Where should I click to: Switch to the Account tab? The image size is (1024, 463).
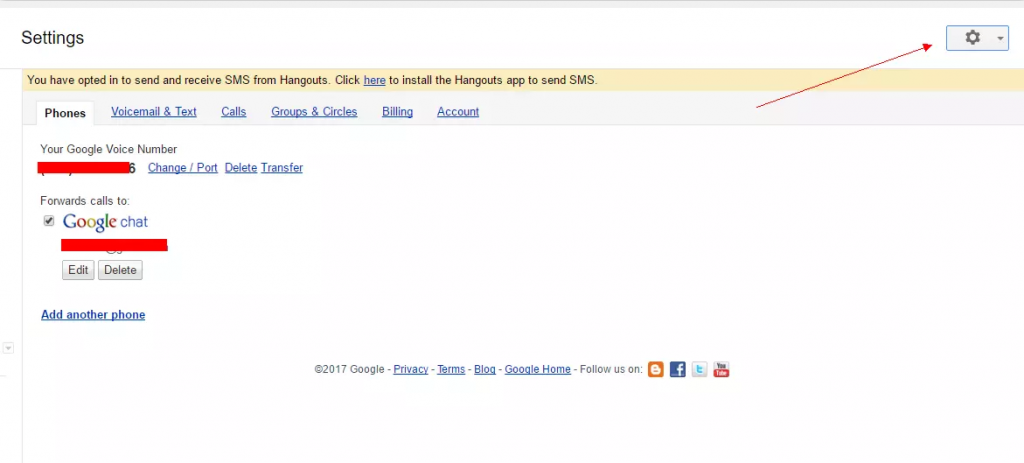tap(458, 112)
